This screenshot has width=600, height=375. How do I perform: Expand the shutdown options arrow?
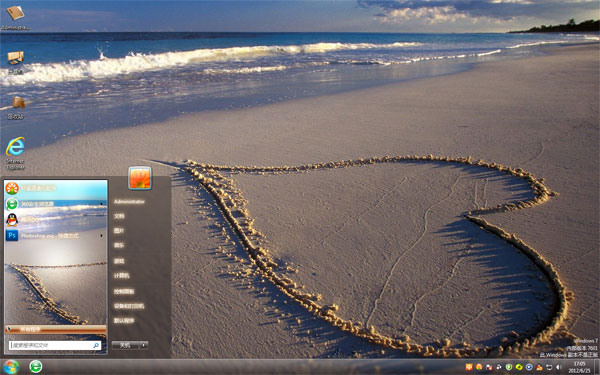pos(144,345)
